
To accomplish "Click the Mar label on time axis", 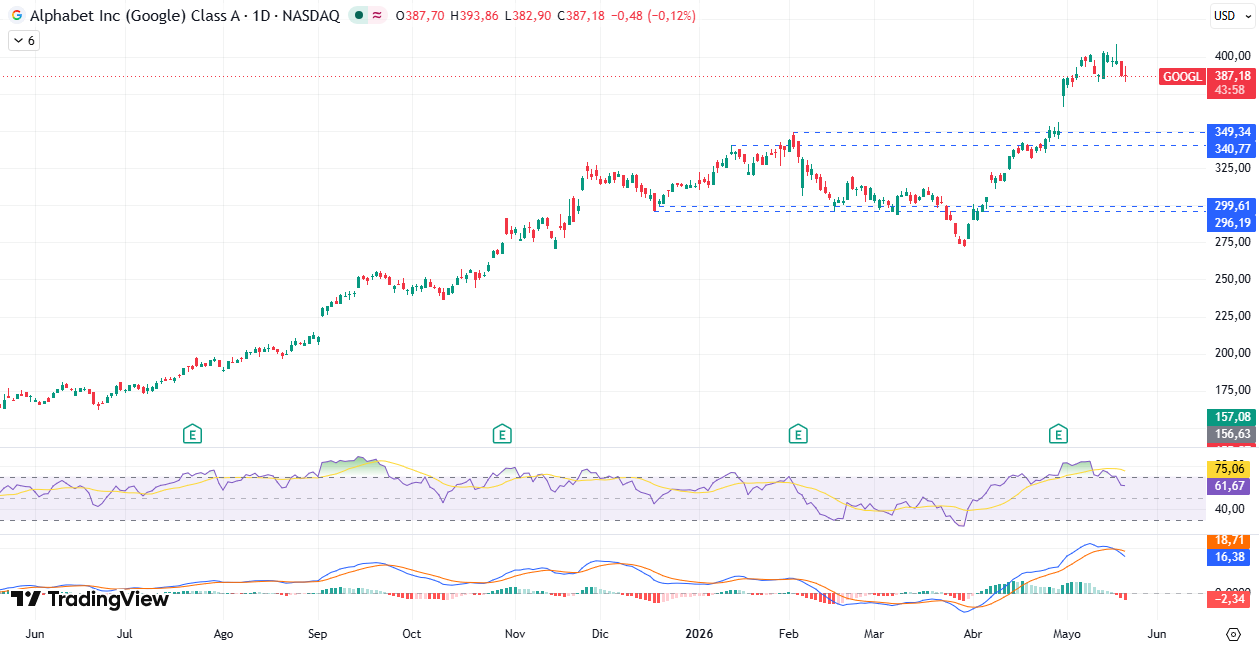I will 874,634.
